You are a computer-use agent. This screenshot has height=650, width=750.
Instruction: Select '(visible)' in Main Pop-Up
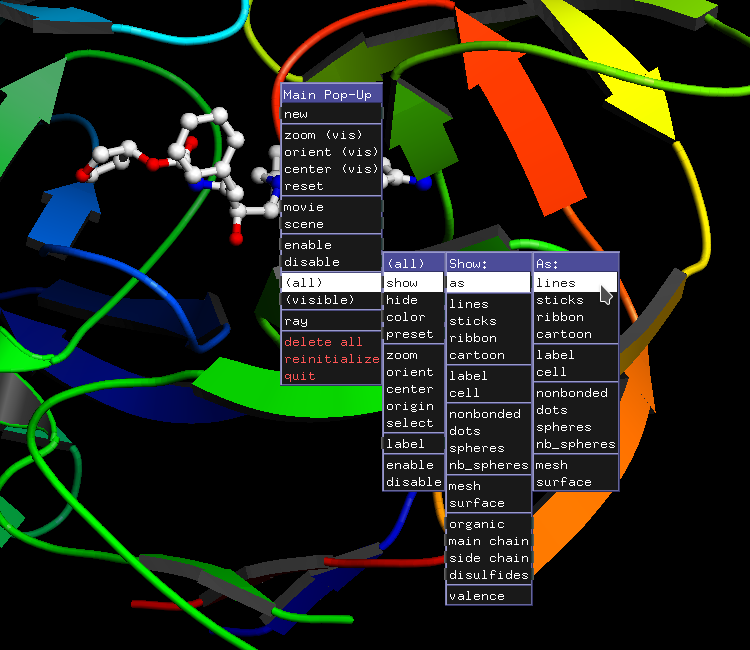tap(331, 300)
